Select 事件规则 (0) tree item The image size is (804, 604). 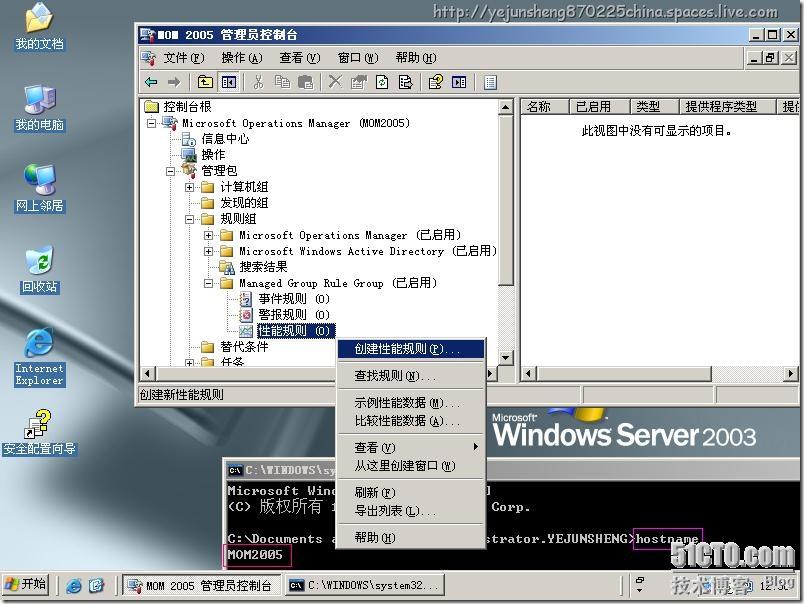click(x=294, y=299)
